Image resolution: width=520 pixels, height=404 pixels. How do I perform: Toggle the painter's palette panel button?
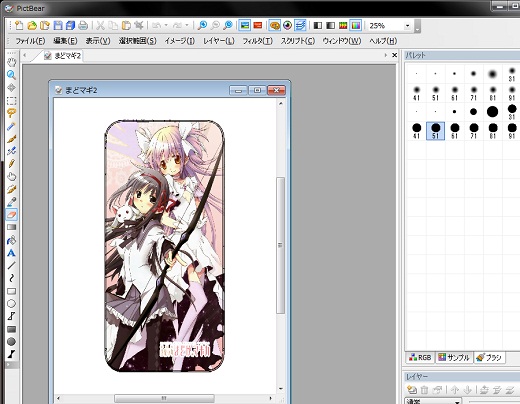click(275, 25)
